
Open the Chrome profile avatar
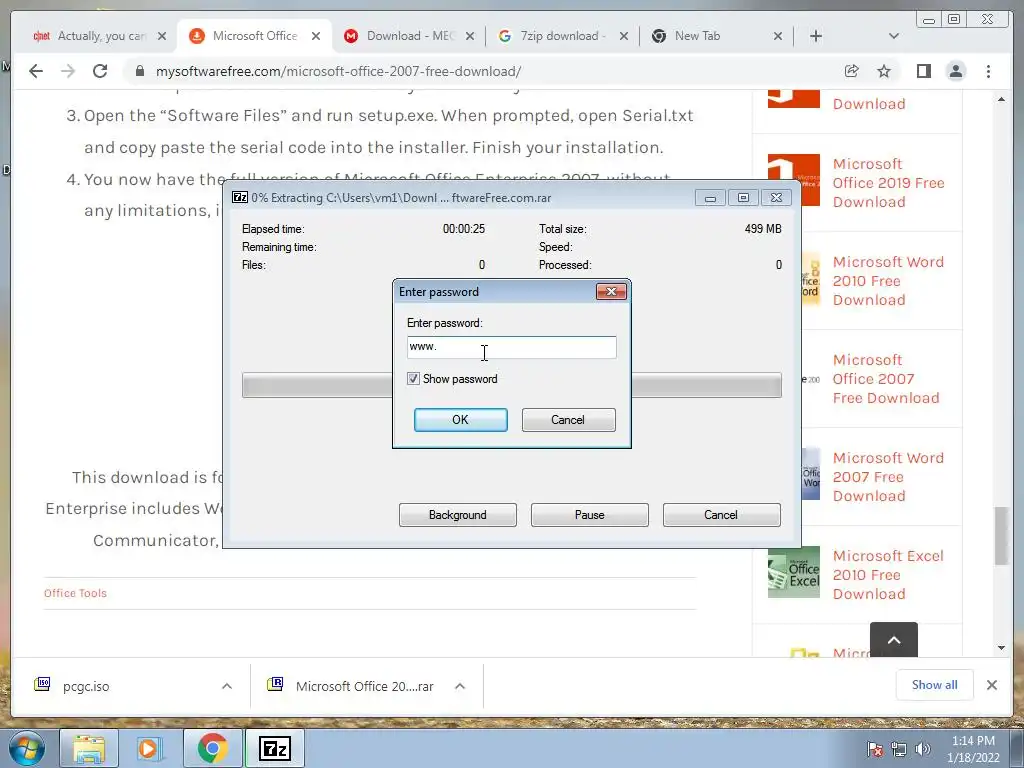(955, 71)
